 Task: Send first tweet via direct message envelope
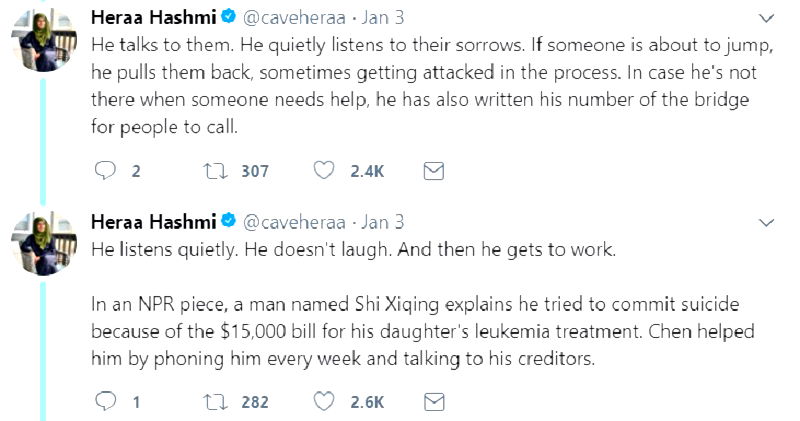tap(433, 171)
